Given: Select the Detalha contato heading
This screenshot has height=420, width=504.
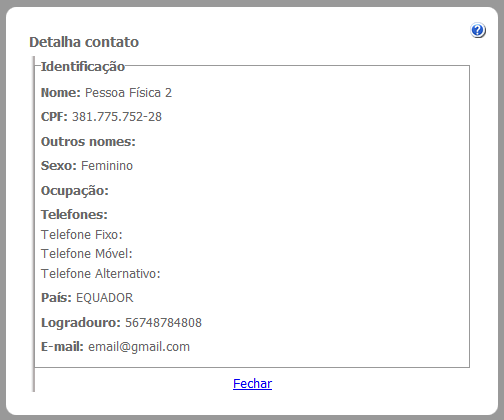Looking at the screenshot, I should 84,42.
